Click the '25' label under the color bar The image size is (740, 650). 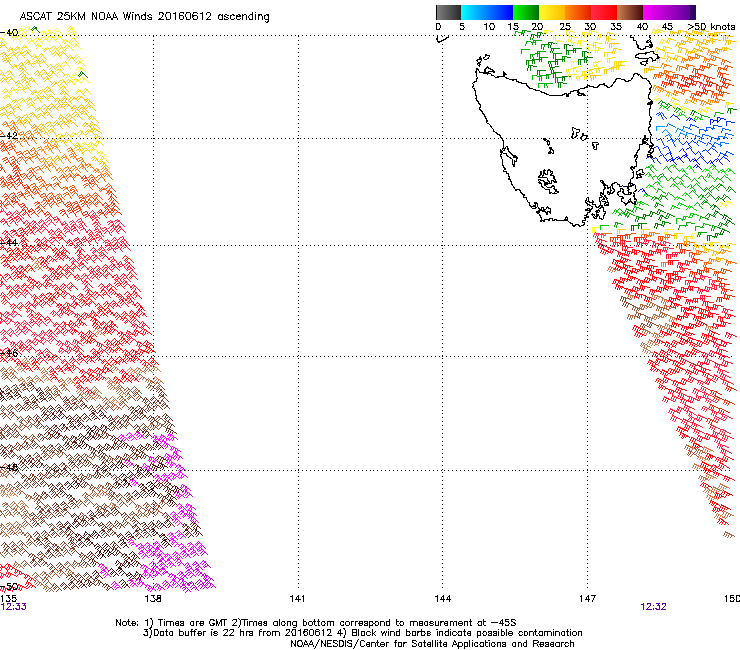[x=565, y=27]
